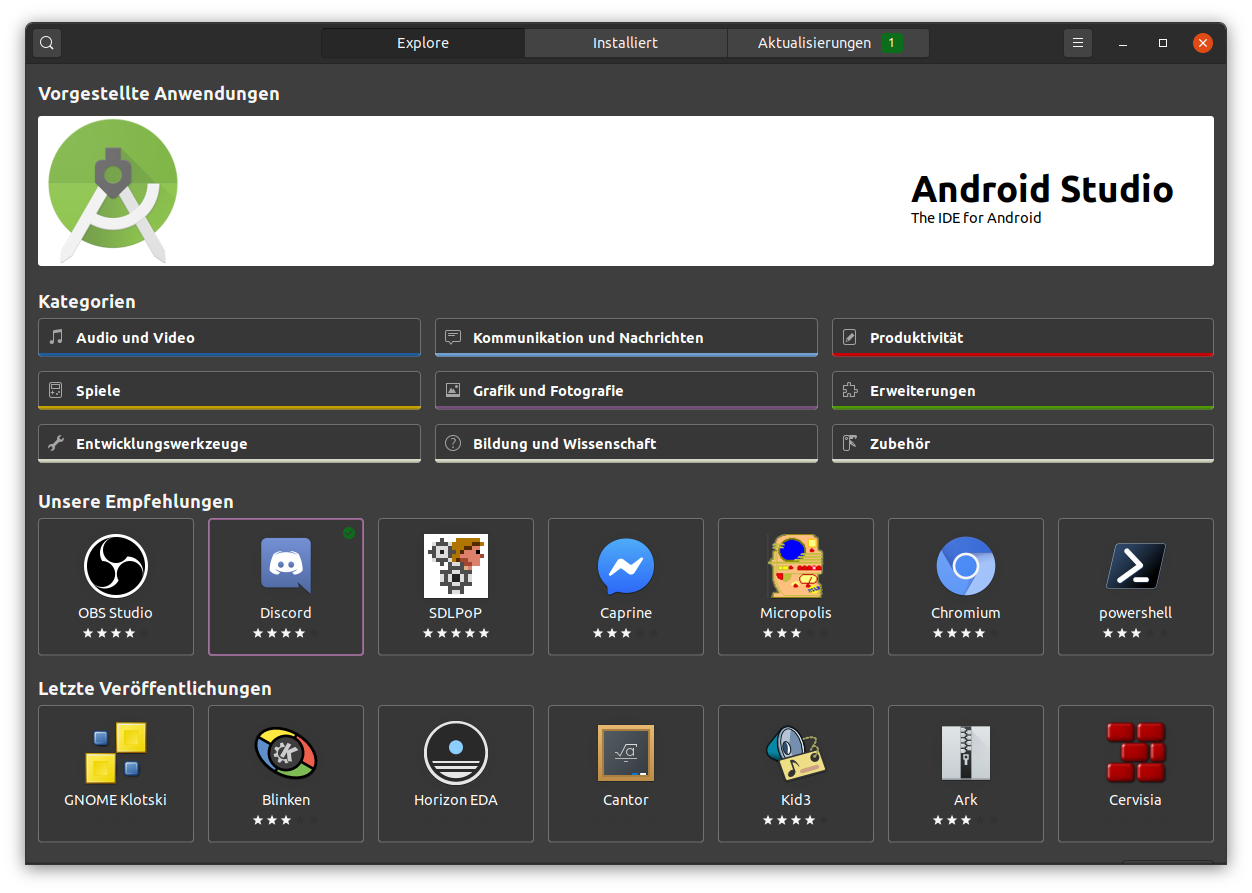Click the Cantor name label

[x=626, y=800]
